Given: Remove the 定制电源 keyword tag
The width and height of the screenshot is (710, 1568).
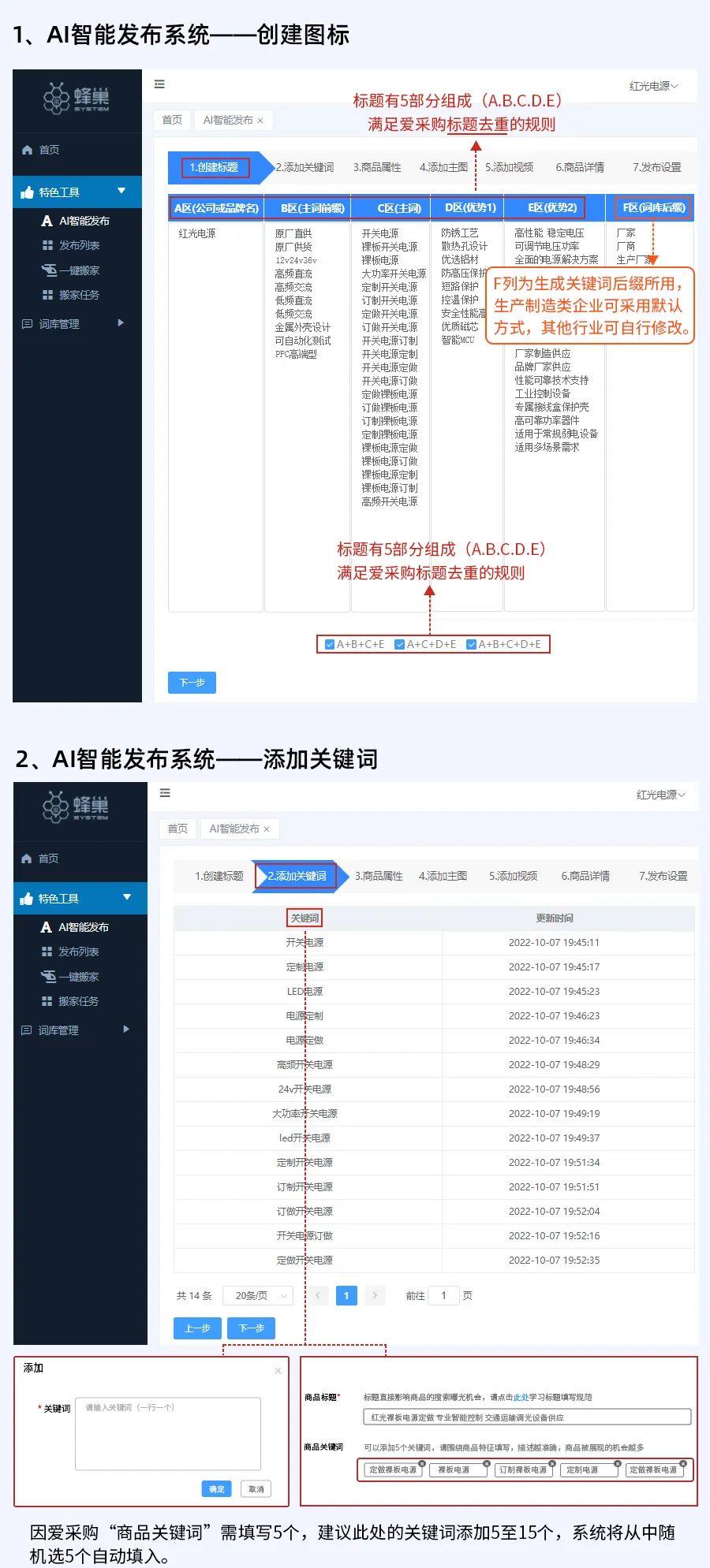Looking at the screenshot, I should pos(617,1464).
